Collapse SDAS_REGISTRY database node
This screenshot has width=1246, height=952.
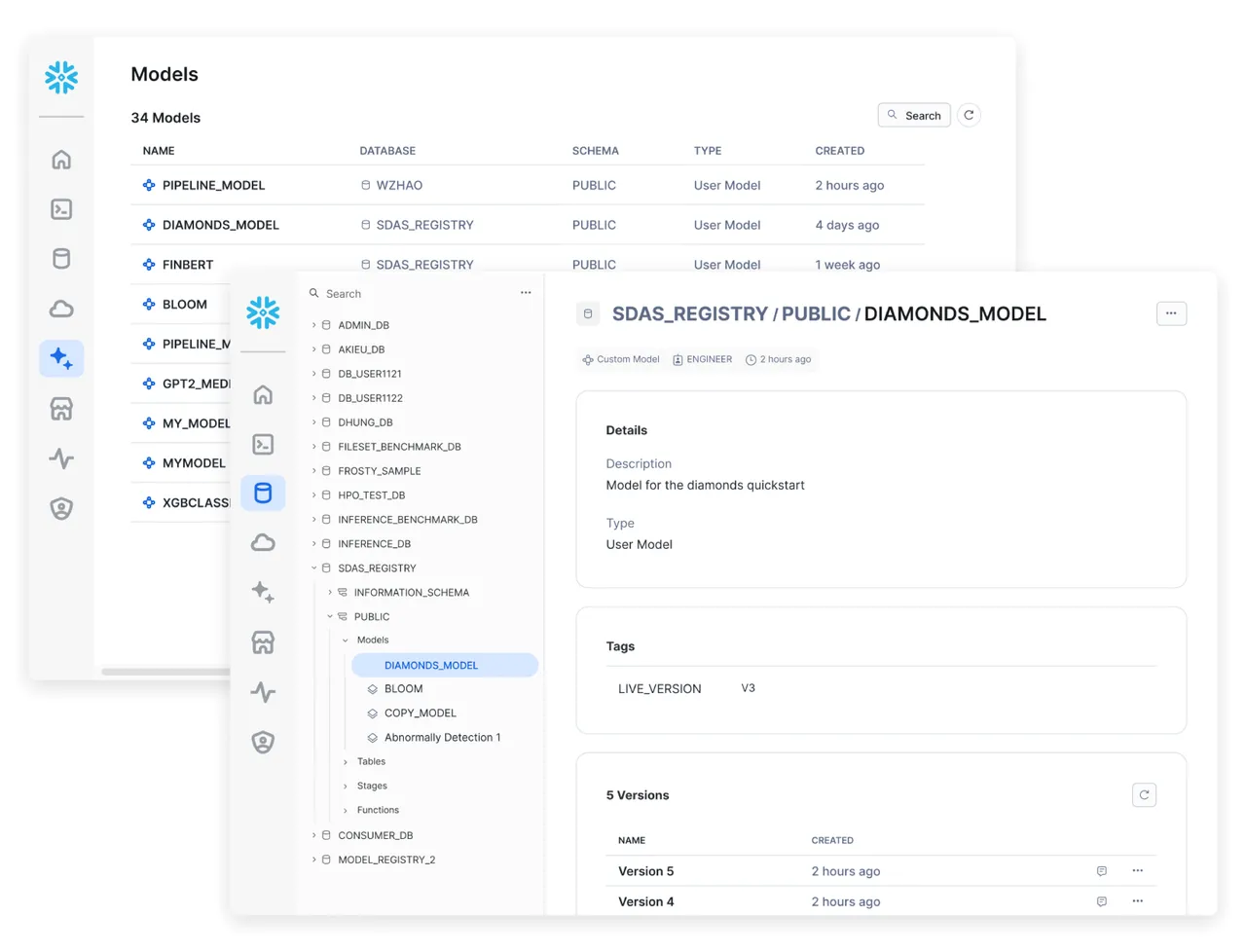(x=313, y=568)
